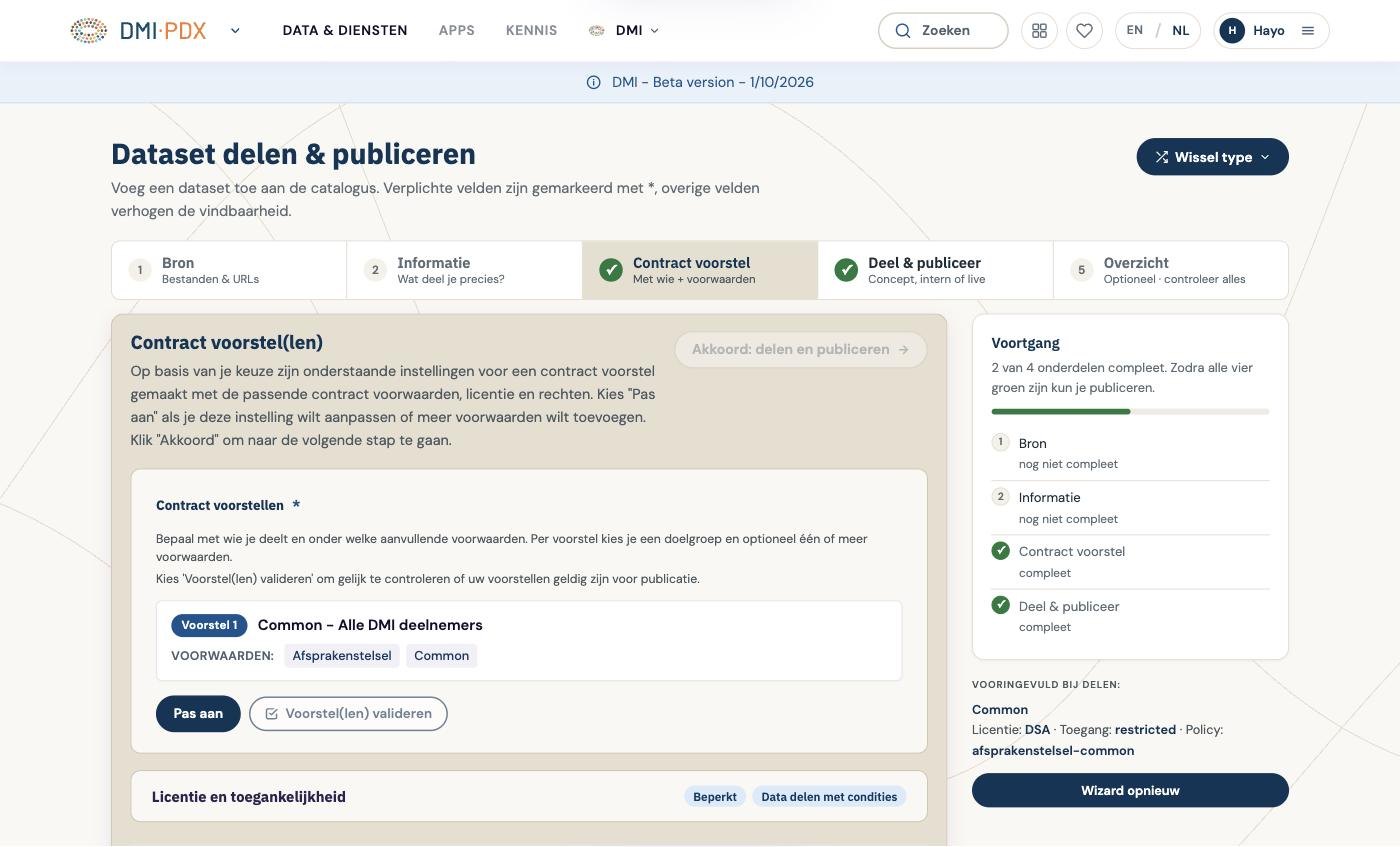This screenshot has width=1400, height=847.
Task: Click Voorstel(len) valideren button
Action: (x=348, y=714)
